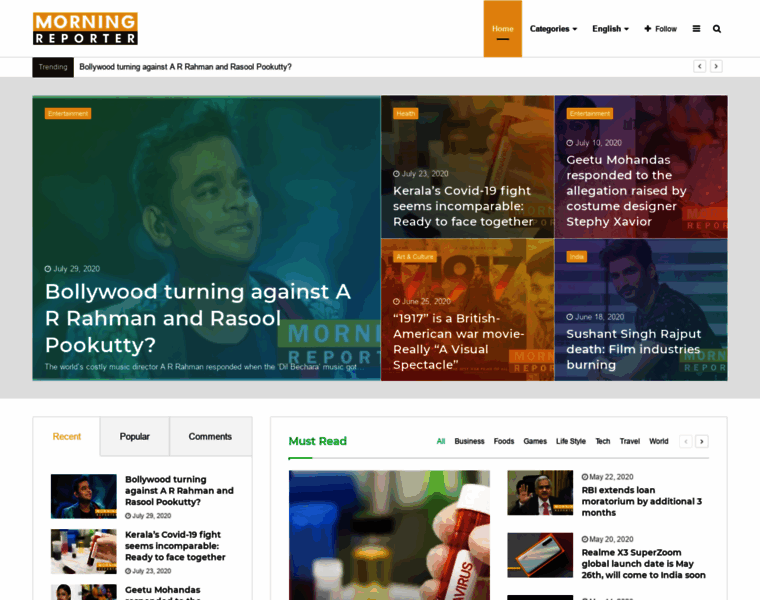Filter Must Read by Business
This screenshot has height=600, width=760.
469,442
